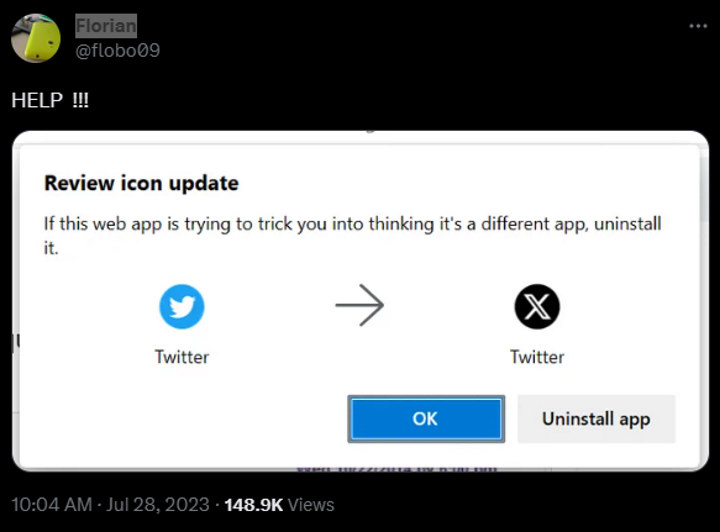
Task: Click the @flobo09 handle
Action: tap(118, 50)
